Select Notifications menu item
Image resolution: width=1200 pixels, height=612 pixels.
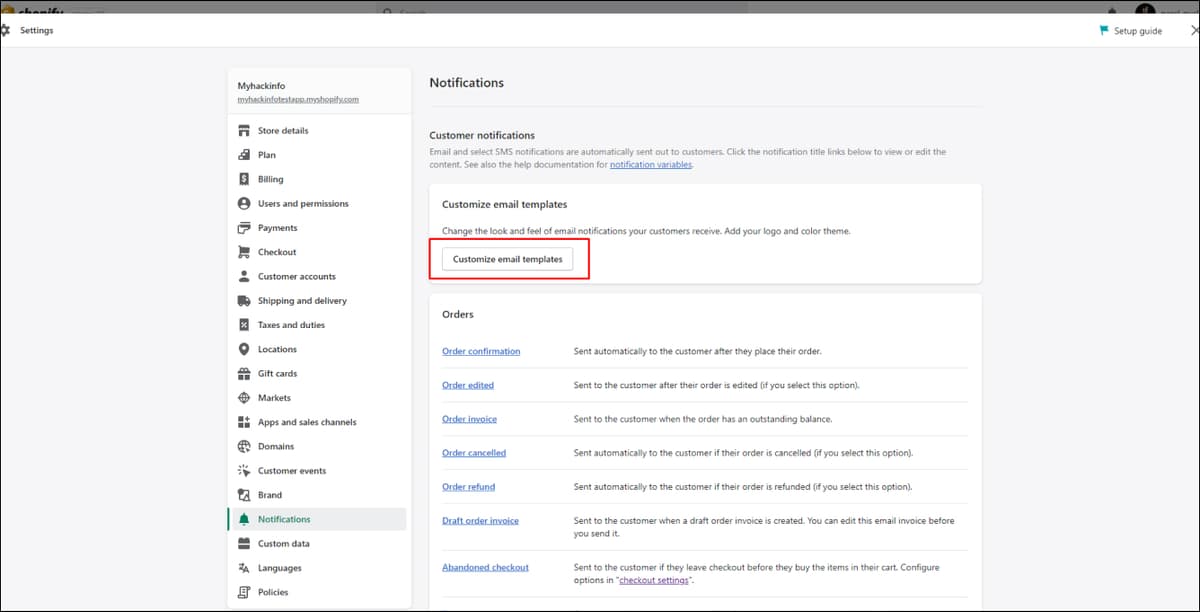click(x=317, y=519)
